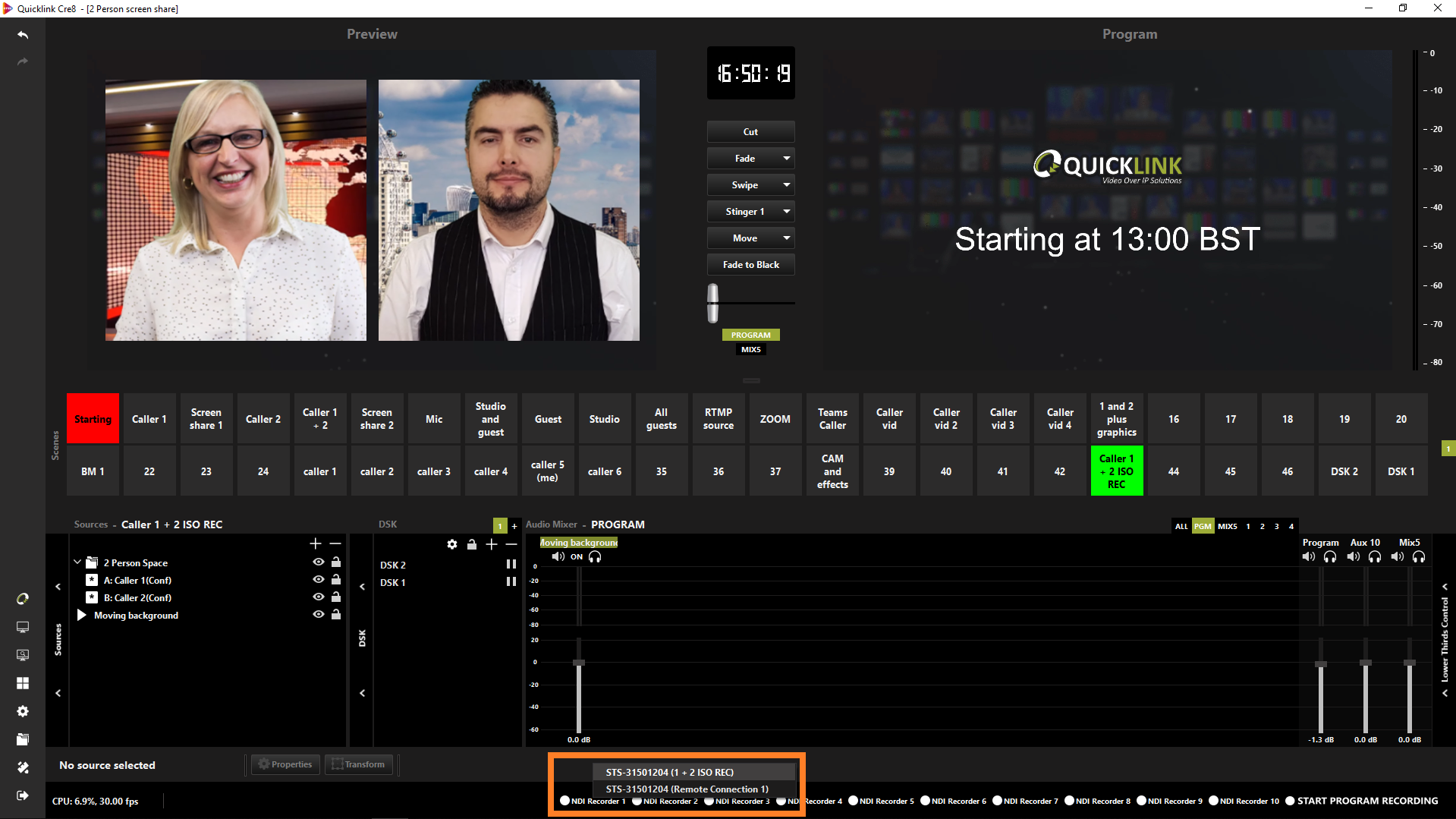Expand Lower Thirds Control upper chevron

[1445, 587]
